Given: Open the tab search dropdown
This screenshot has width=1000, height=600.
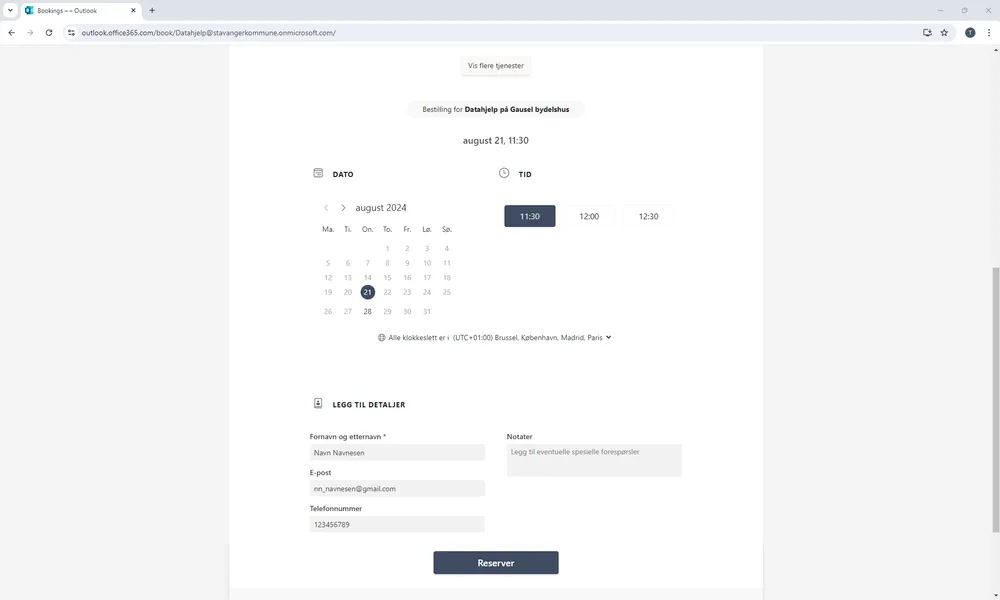Looking at the screenshot, I should click(9, 10).
